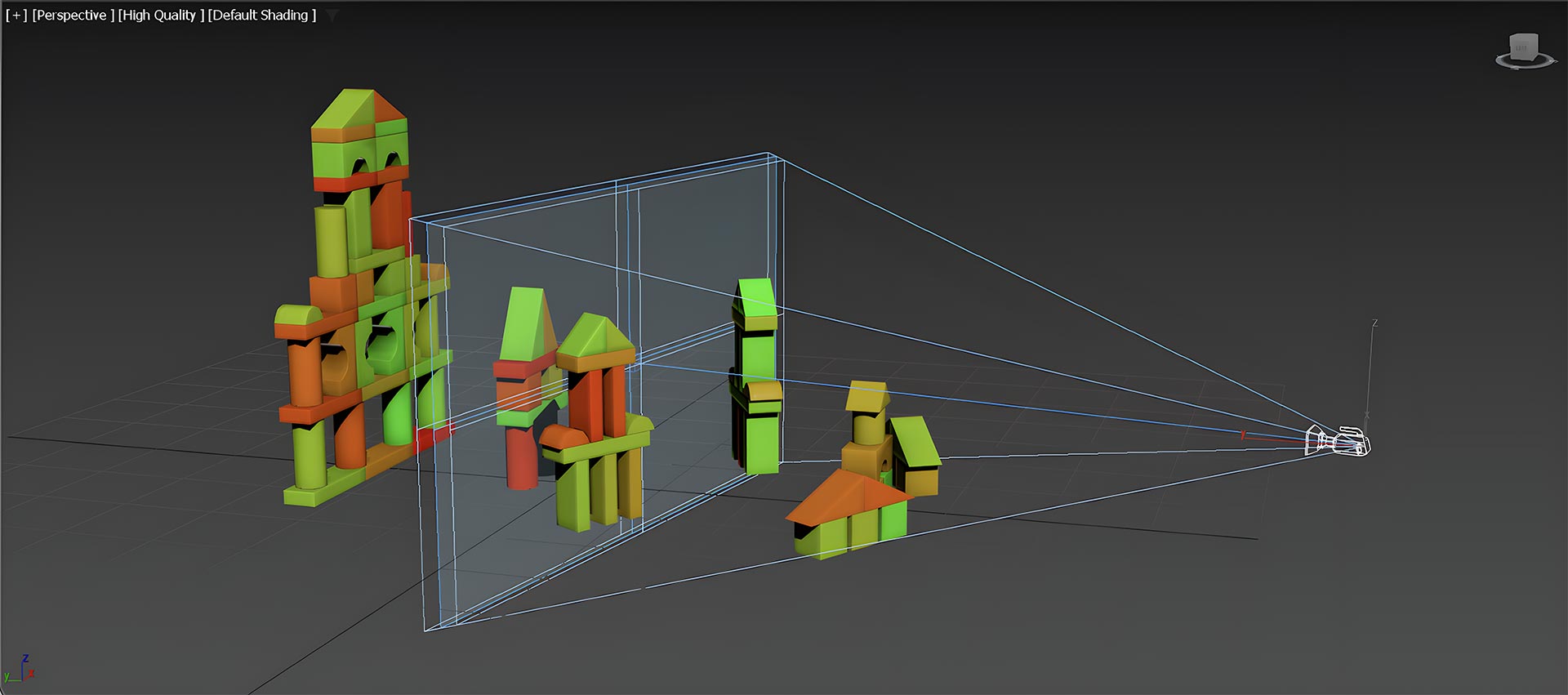Select the orange roof of the low house
The image size is (1568, 695).
click(841, 492)
